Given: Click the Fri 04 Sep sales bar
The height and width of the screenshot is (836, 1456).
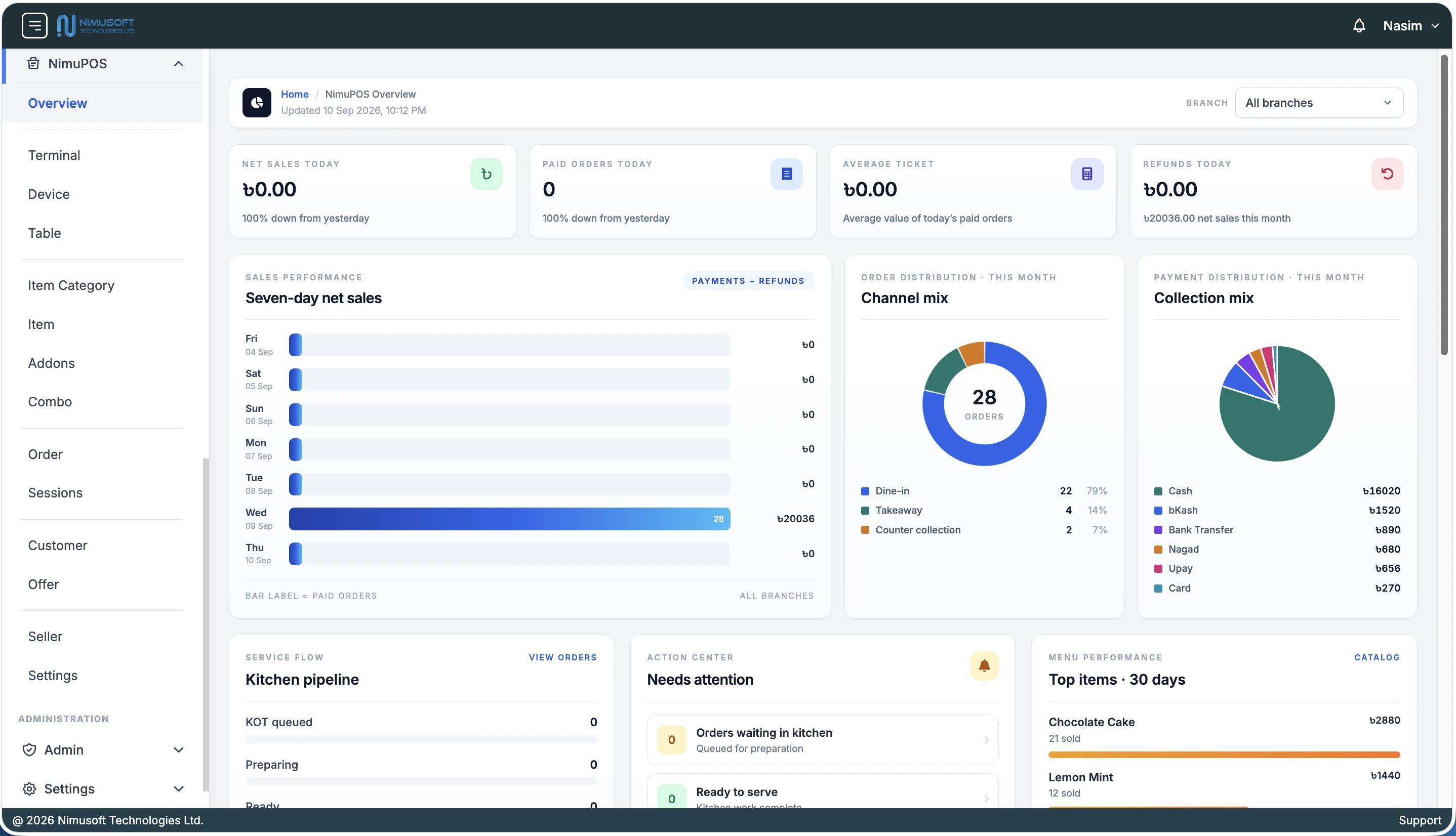Looking at the screenshot, I should point(509,345).
